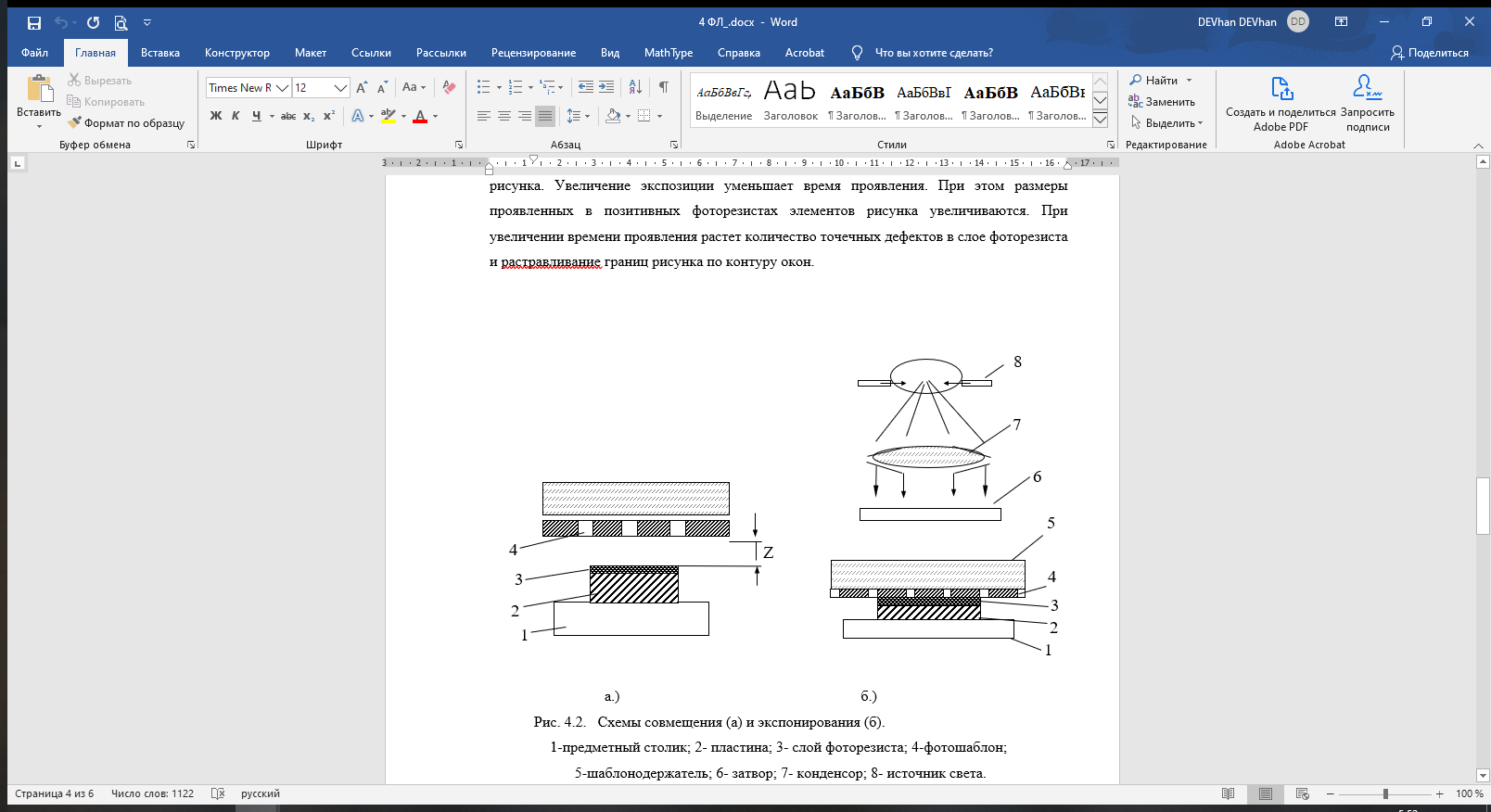Click Create and Share Adobe PDF icon
The image size is (1491, 812).
click(x=1281, y=88)
